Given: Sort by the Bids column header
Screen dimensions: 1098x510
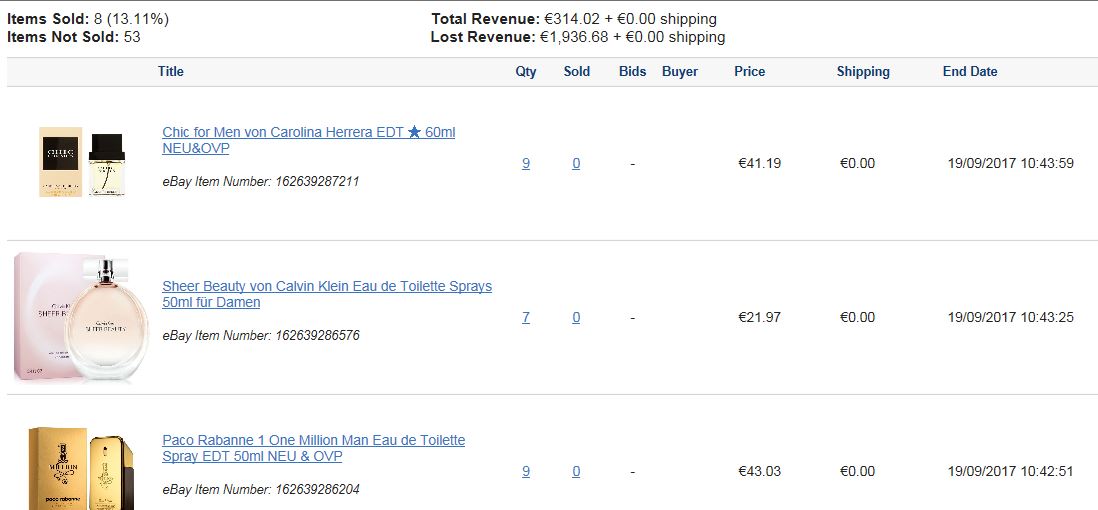Looking at the screenshot, I should (632, 71).
